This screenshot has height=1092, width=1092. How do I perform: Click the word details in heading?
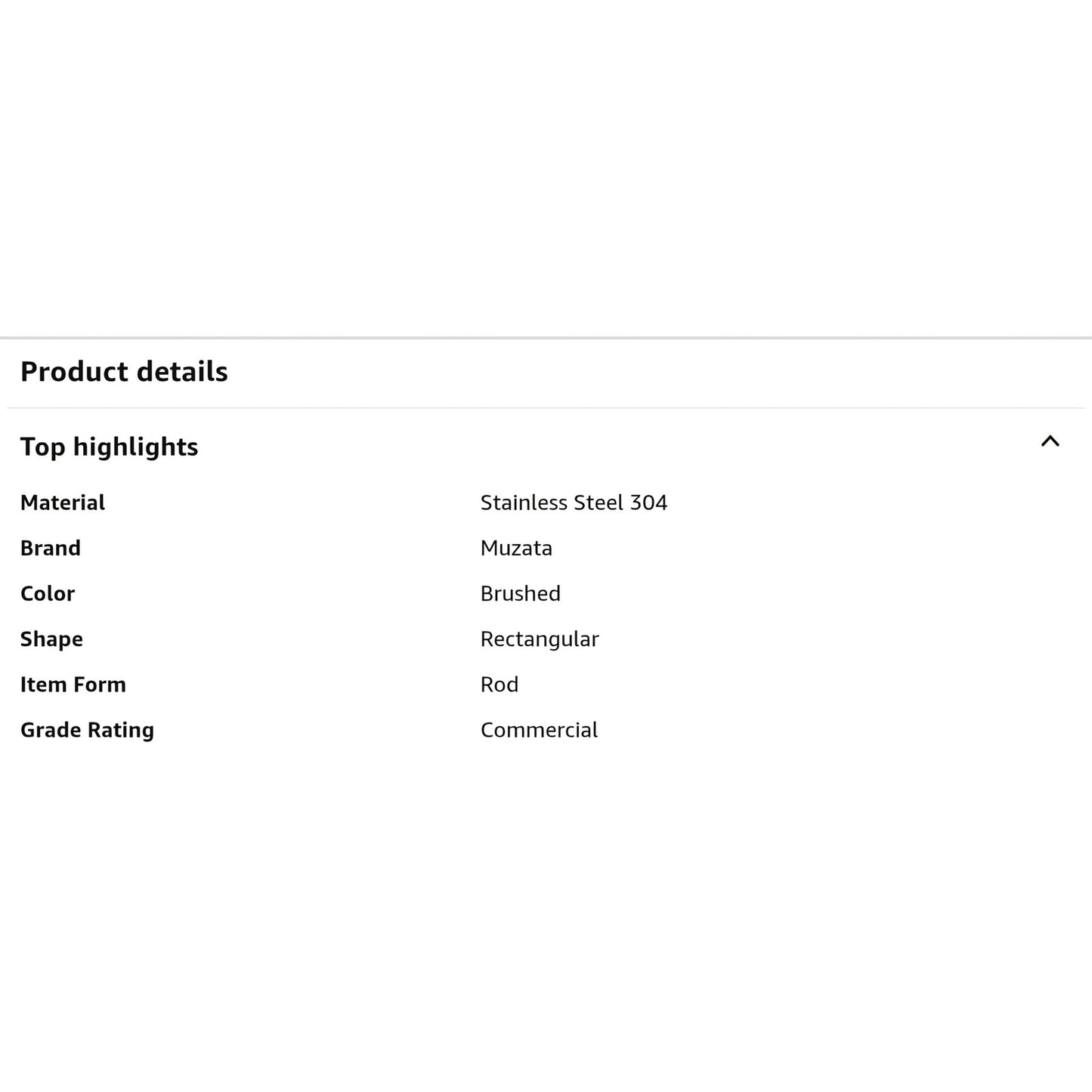(x=182, y=372)
